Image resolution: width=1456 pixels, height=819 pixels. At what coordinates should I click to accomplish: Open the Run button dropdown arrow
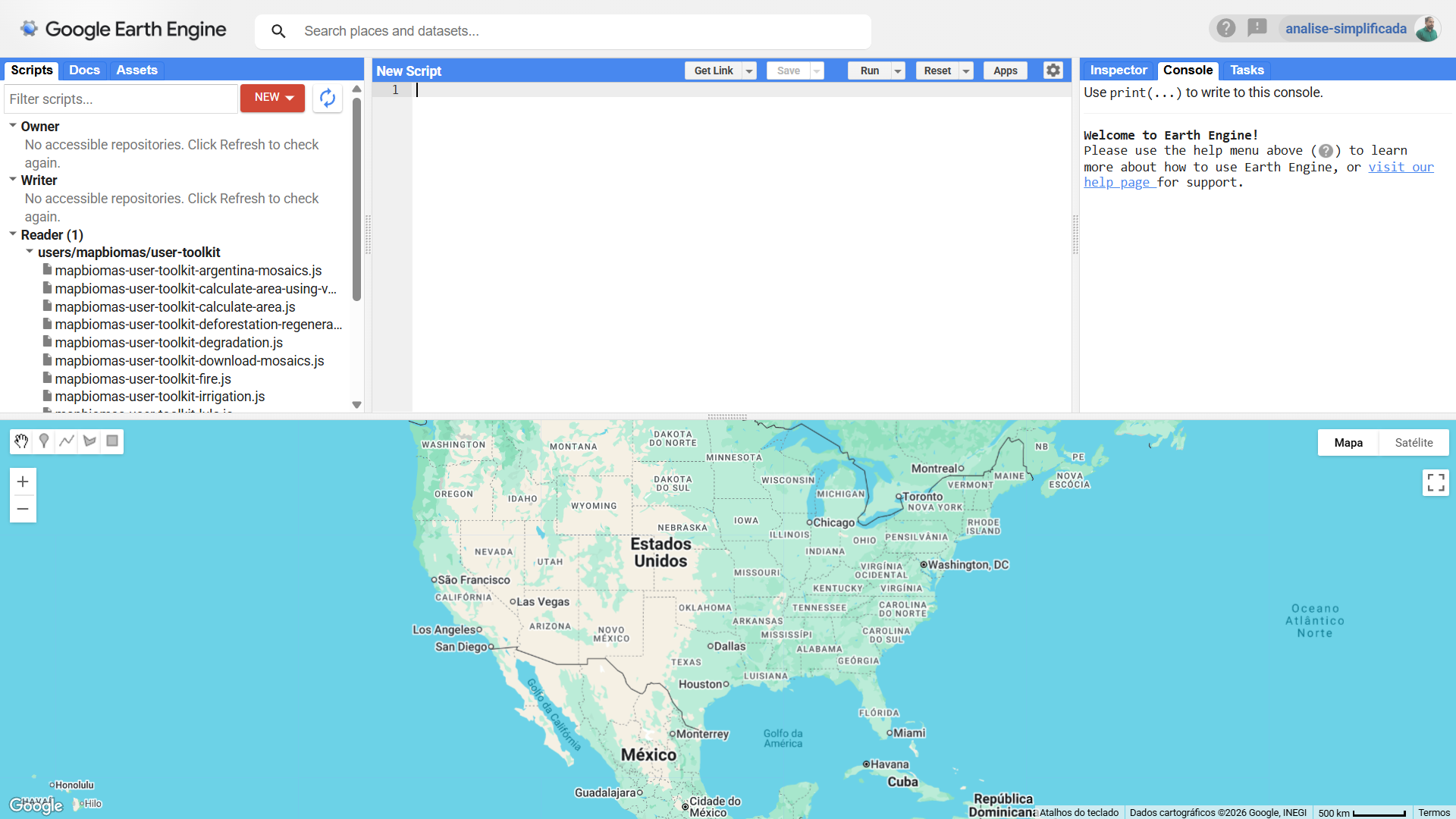coord(897,71)
